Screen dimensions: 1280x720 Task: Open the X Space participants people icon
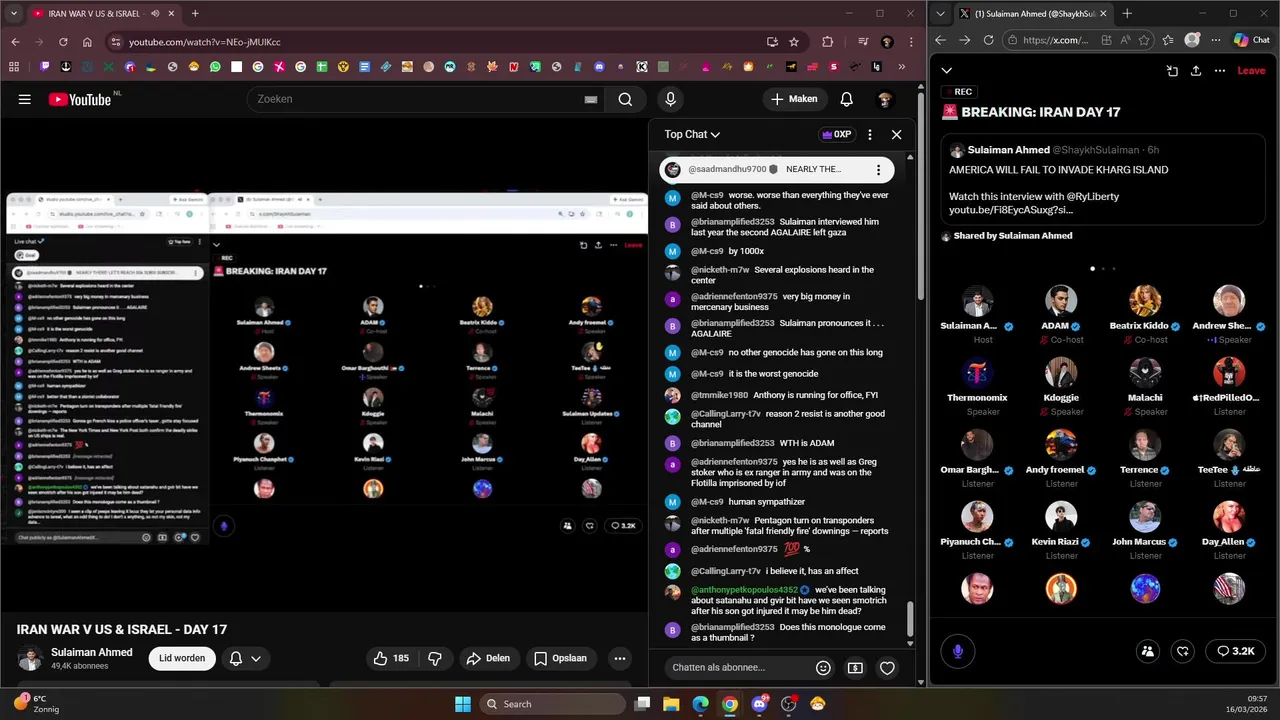[1148, 651]
